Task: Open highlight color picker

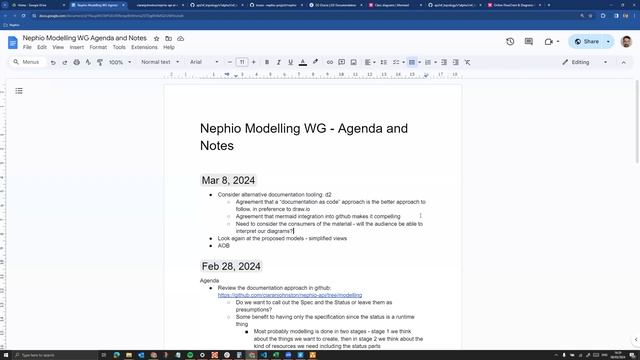Action: point(315,62)
